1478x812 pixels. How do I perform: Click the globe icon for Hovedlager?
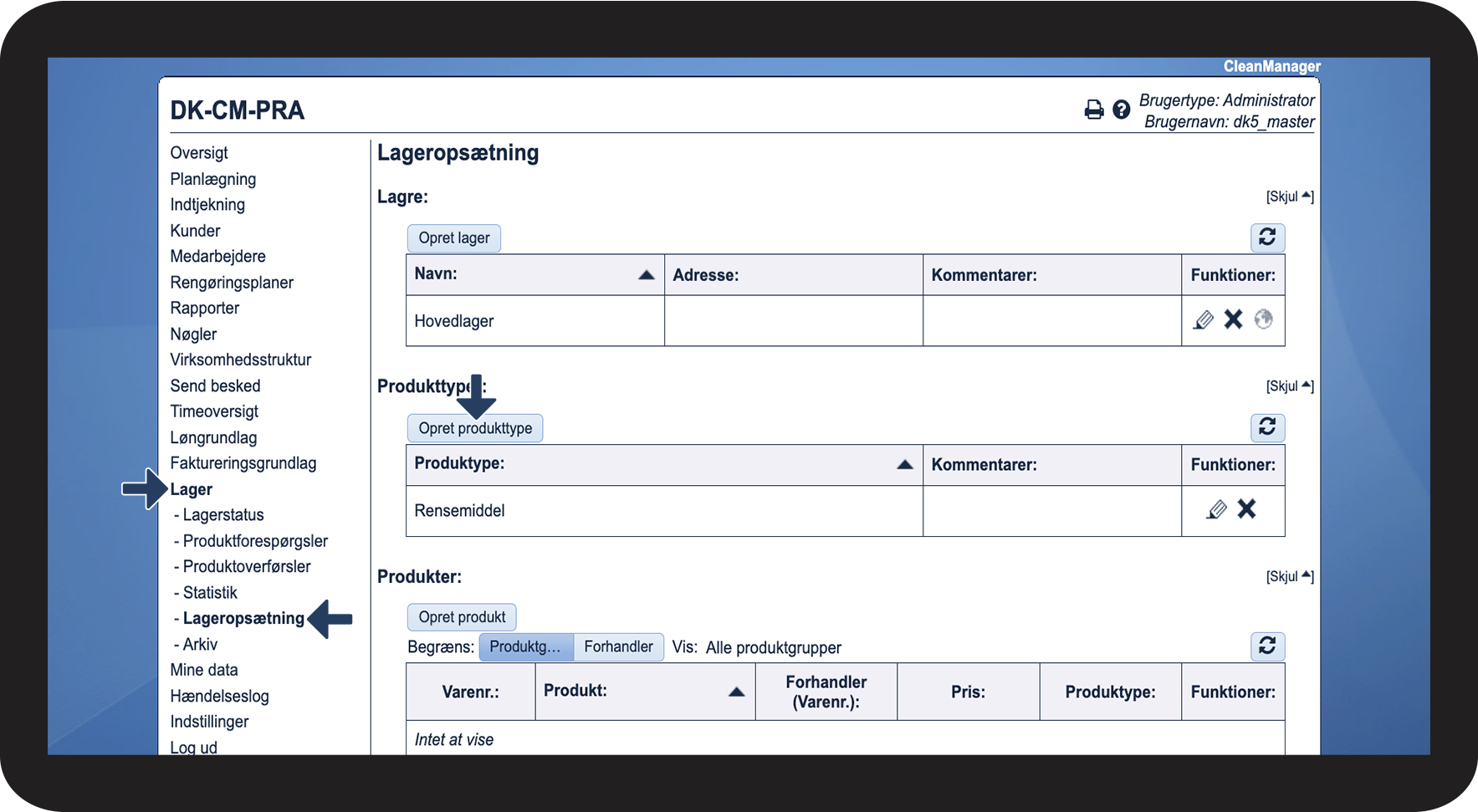point(1263,319)
